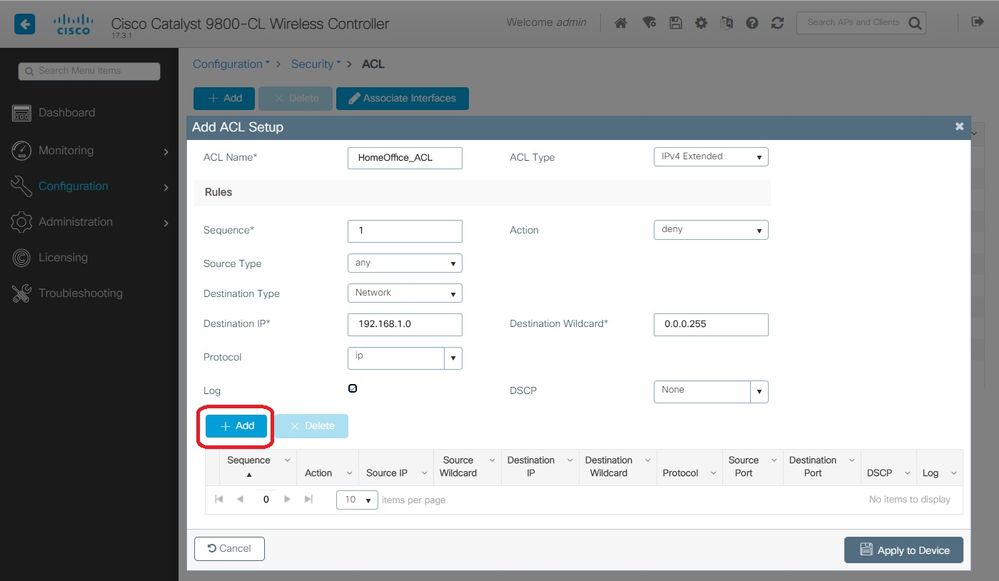Click the feedback documents icon in header
999x581 pixels.
point(726,23)
